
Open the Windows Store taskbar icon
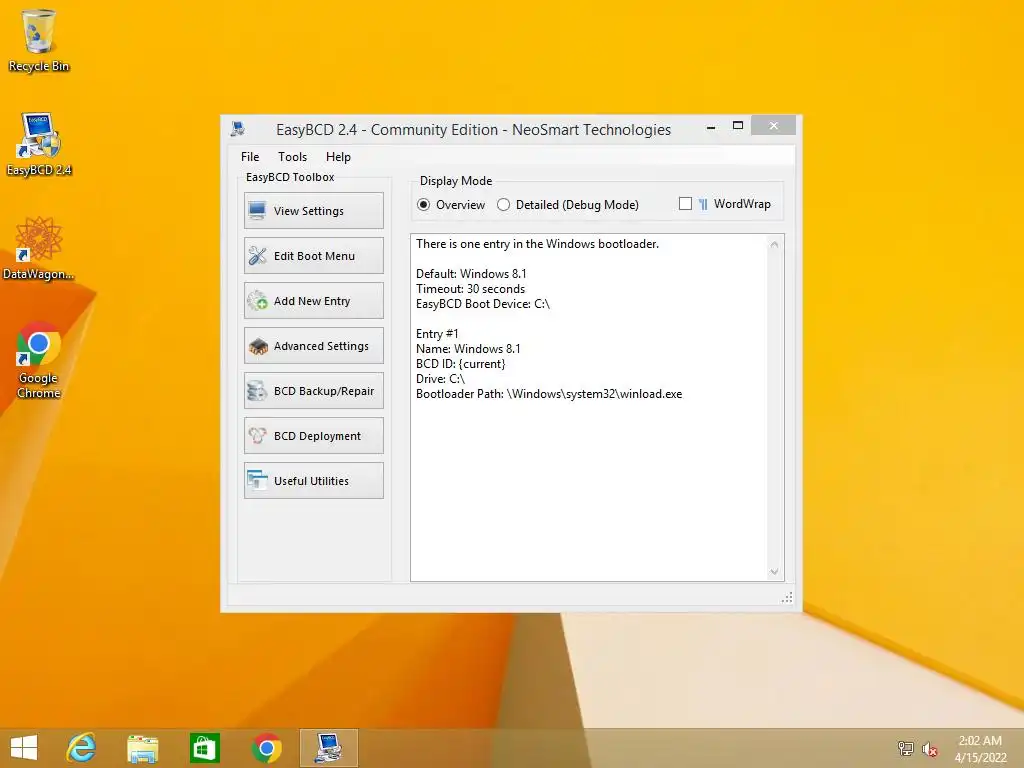pos(204,748)
